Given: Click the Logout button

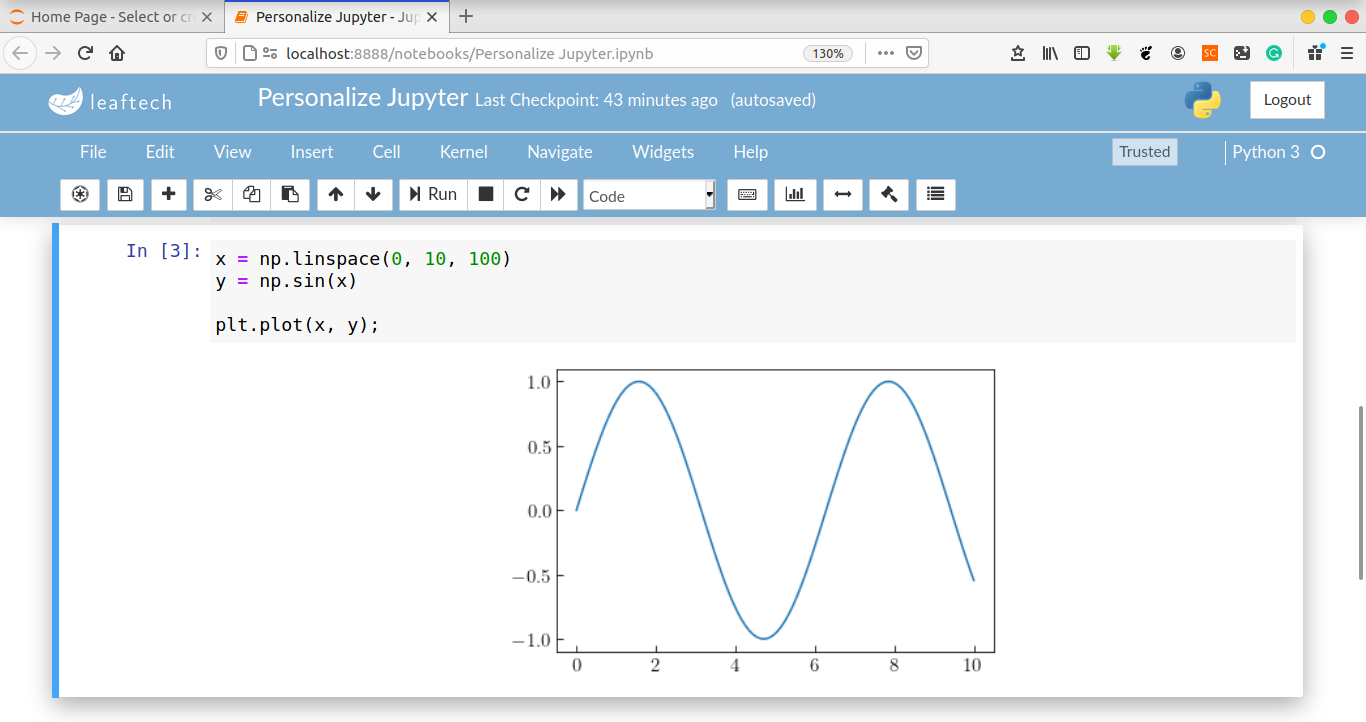Looking at the screenshot, I should tap(1287, 100).
